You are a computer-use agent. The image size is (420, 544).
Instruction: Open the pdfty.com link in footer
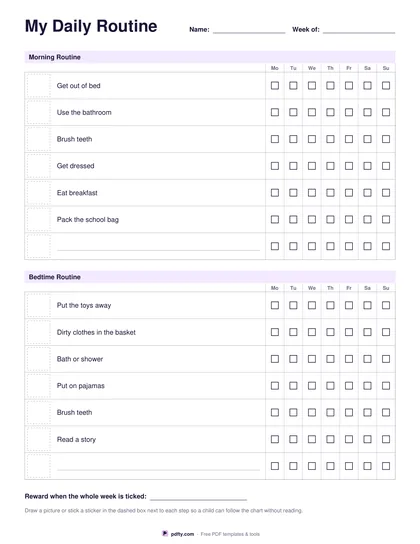click(x=182, y=534)
